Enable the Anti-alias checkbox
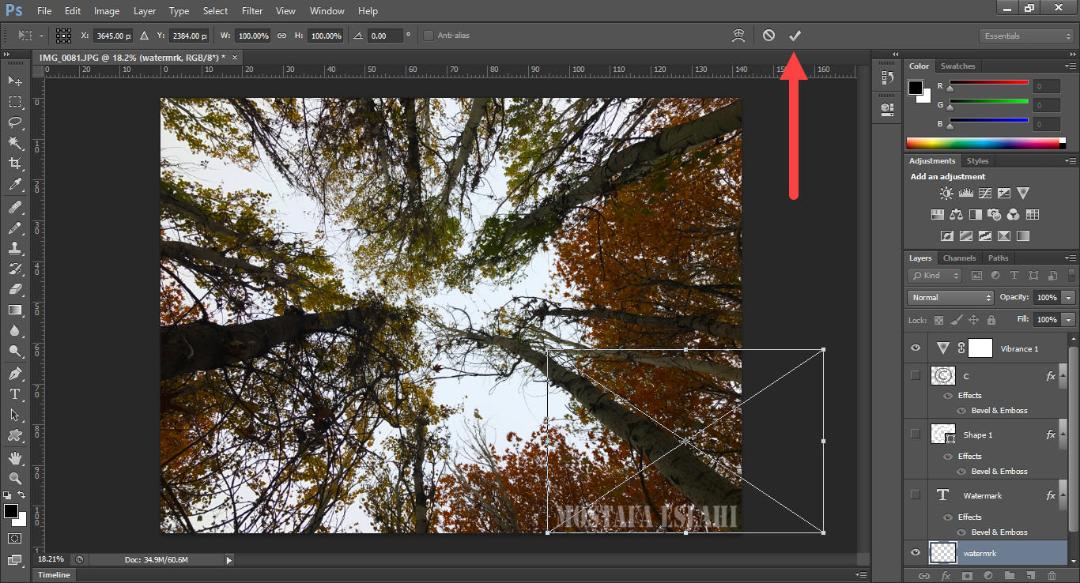The height and width of the screenshot is (583, 1080). 428,35
